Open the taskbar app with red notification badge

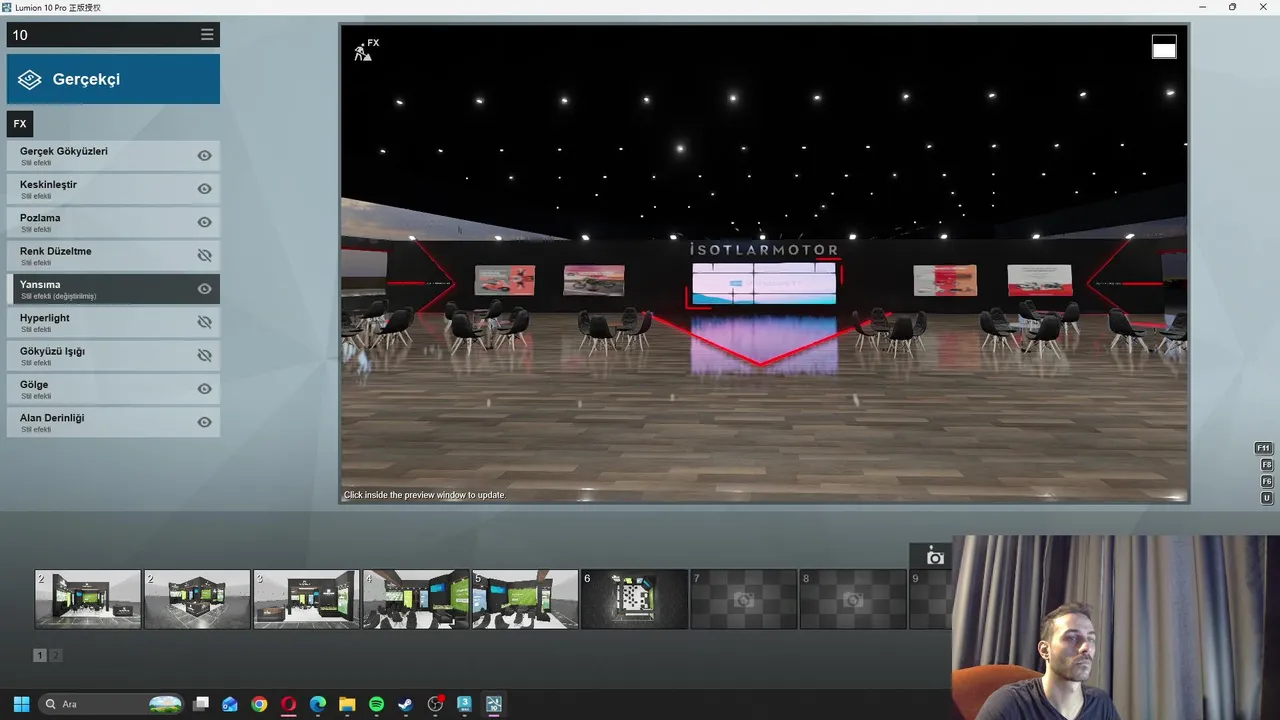coord(435,704)
